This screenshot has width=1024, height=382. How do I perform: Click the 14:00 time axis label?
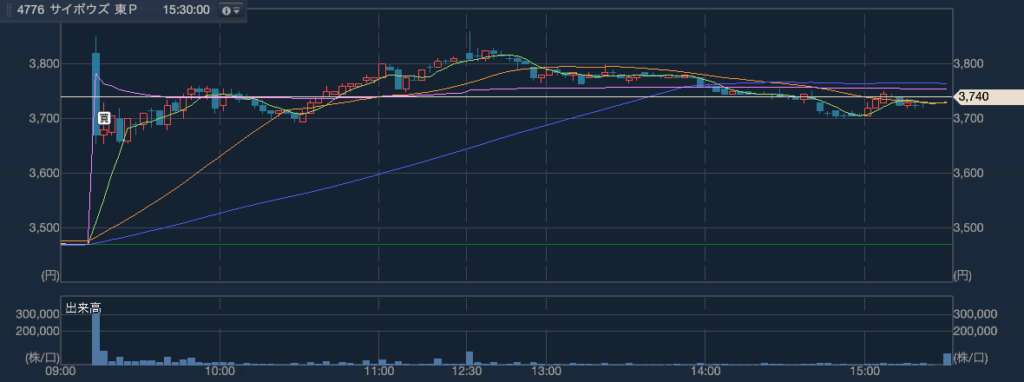click(706, 372)
